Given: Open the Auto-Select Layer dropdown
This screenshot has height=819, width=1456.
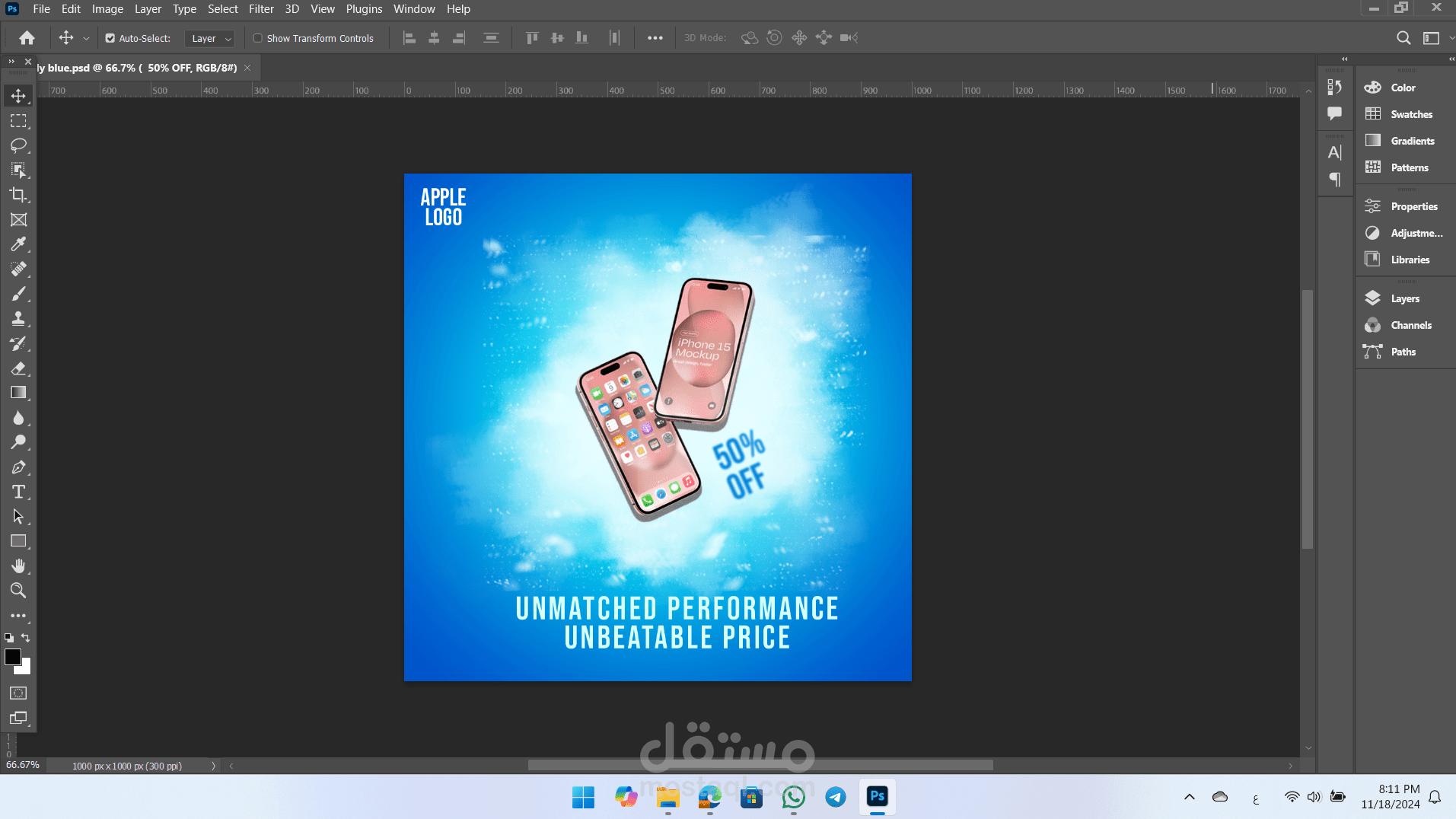Looking at the screenshot, I should click(x=209, y=38).
